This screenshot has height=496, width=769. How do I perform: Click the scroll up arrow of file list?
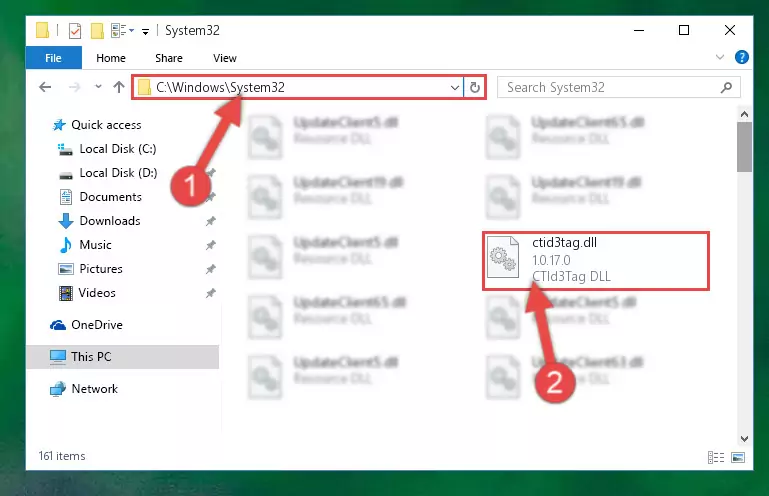click(x=744, y=114)
